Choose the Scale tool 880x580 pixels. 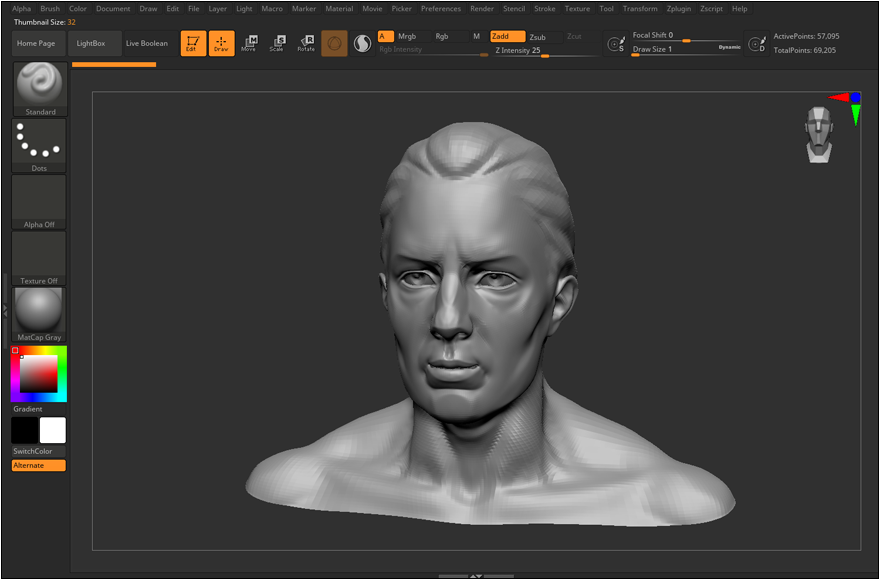pyautogui.click(x=277, y=43)
